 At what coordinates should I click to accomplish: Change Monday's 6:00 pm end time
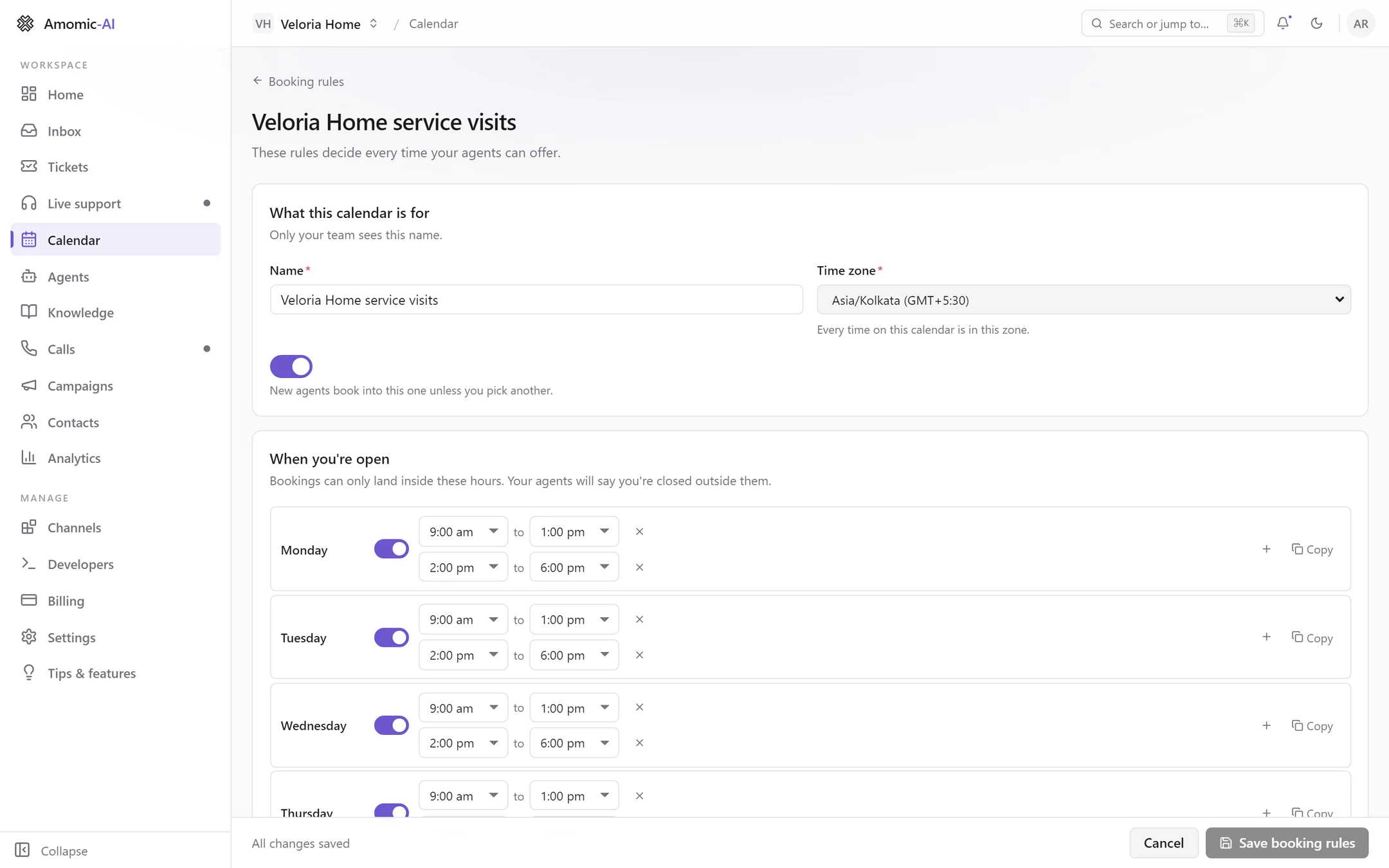(574, 567)
